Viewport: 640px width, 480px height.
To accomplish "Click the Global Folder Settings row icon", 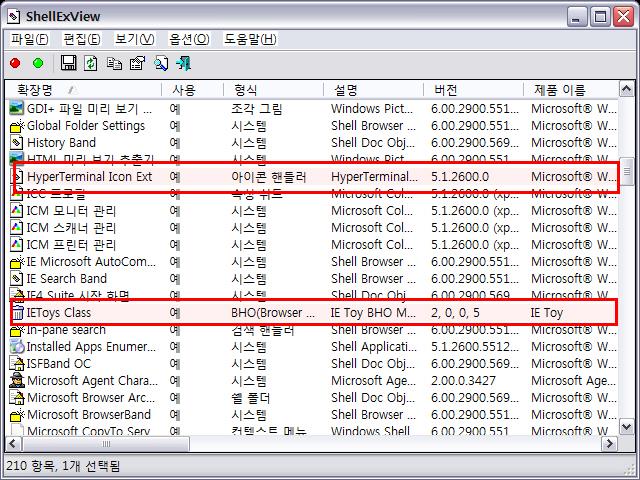I will click(17, 126).
